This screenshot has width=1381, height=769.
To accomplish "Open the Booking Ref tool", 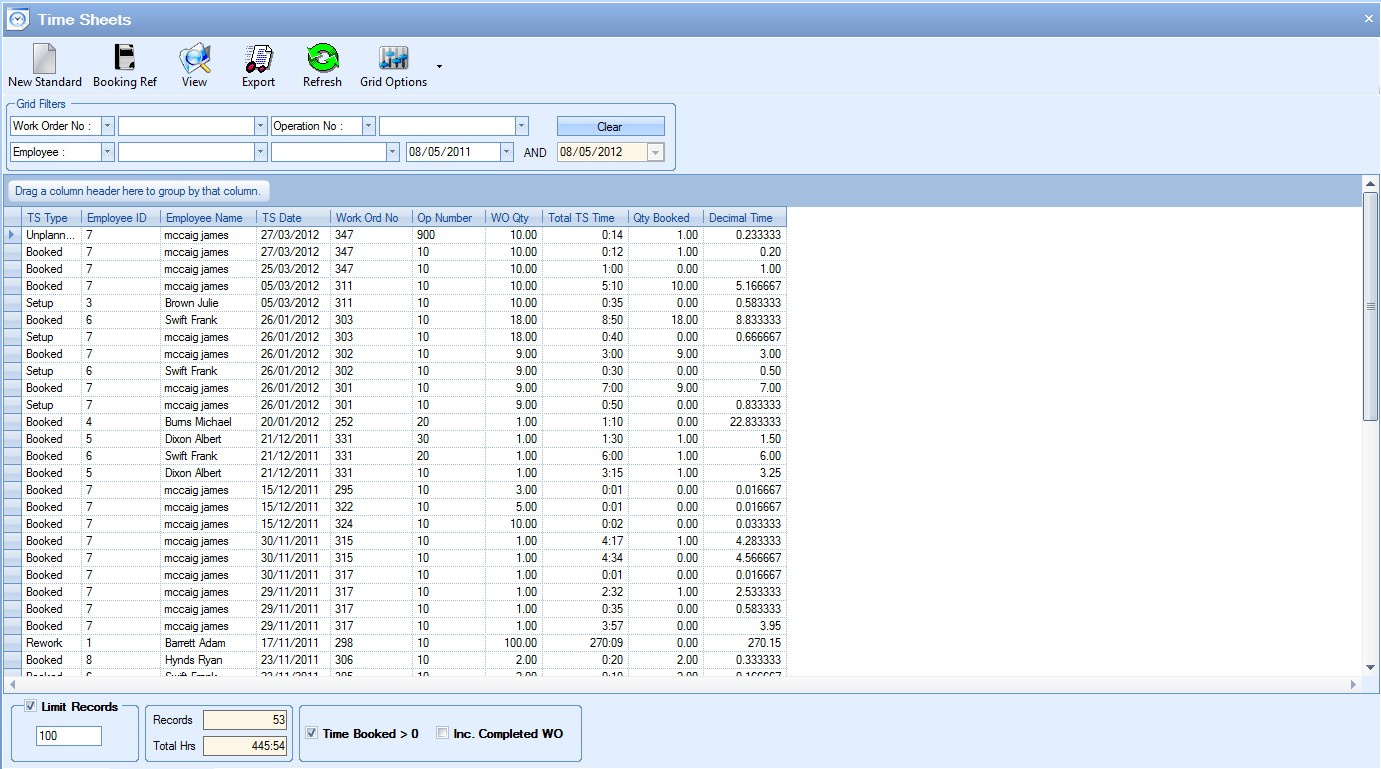I will tap(125, 59).
